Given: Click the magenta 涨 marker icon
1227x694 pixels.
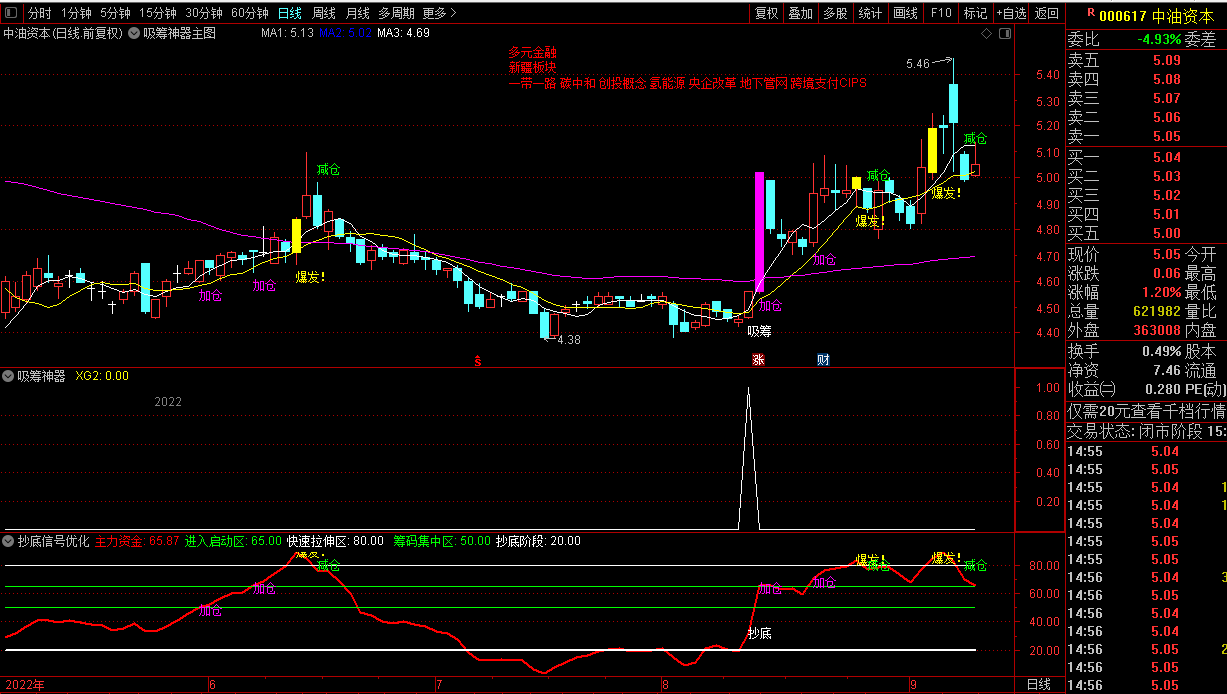Looking at the screenshot, I should coord(758,359).
